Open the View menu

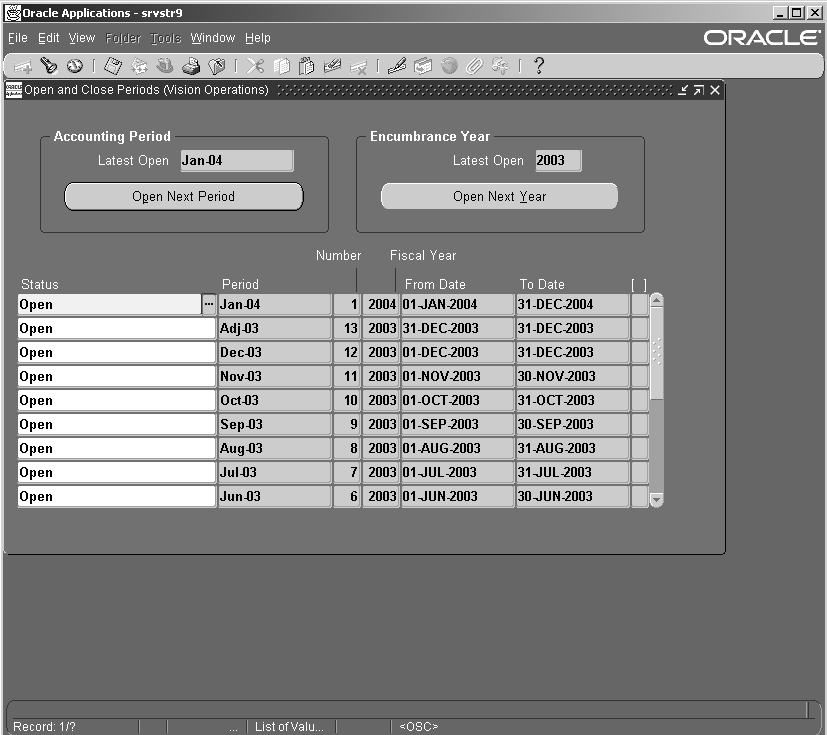click(x=82, y=38)
